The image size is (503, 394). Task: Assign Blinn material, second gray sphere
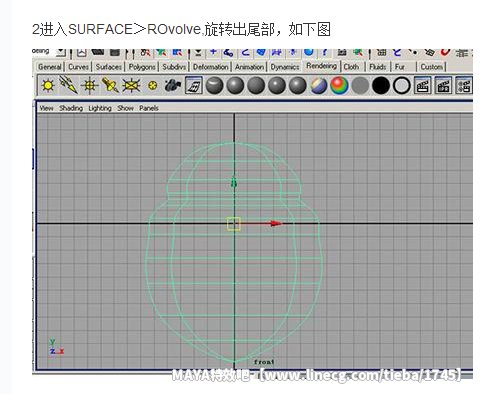(235, 85)
